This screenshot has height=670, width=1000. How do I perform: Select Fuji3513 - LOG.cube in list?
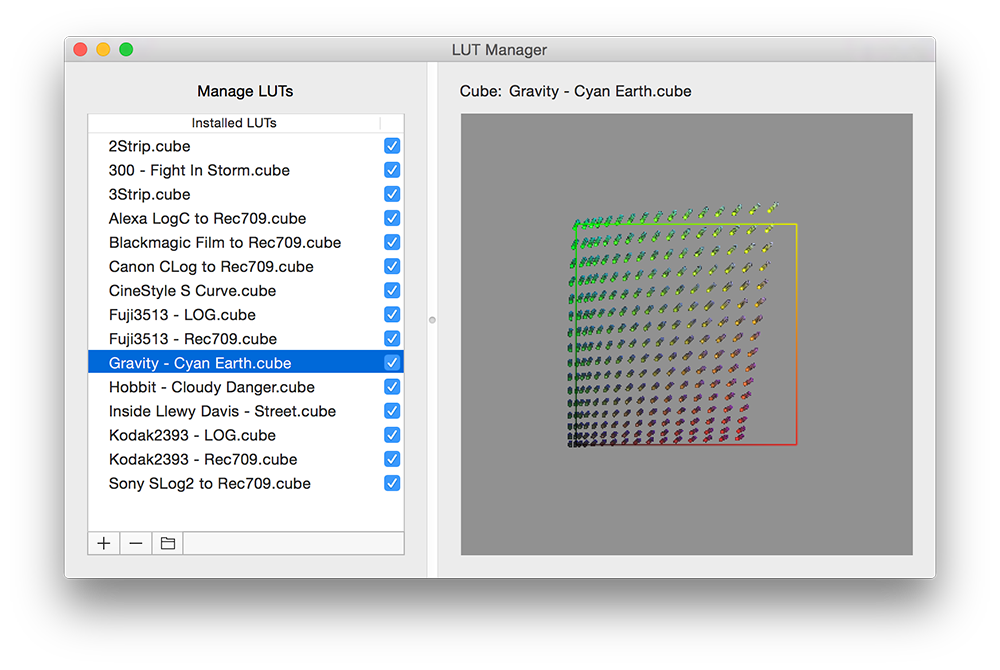click(182, 315)
